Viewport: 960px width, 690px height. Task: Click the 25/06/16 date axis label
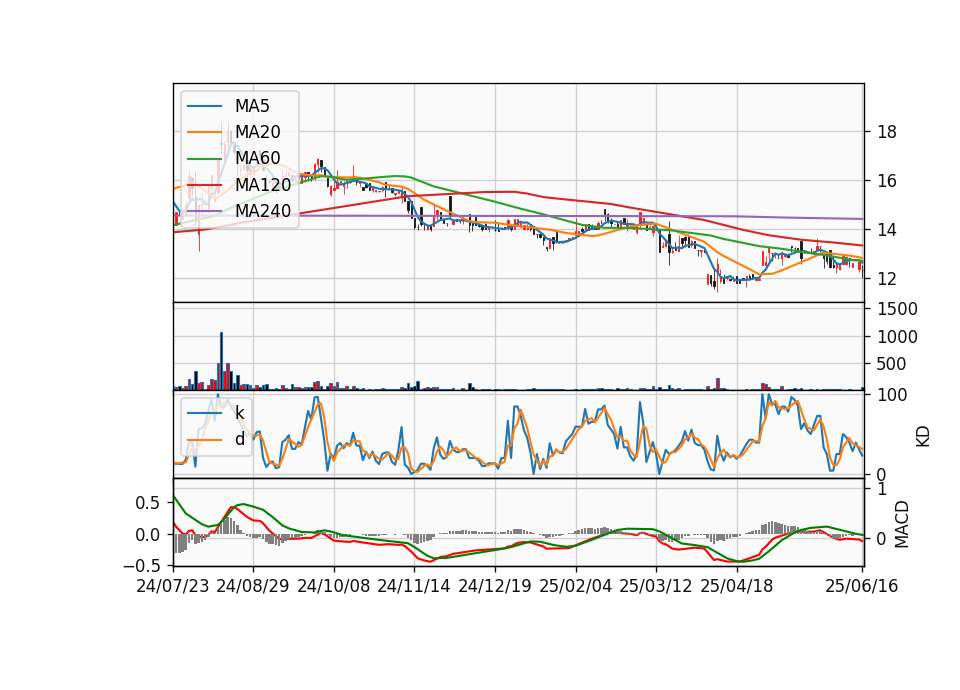click(861, 586)
